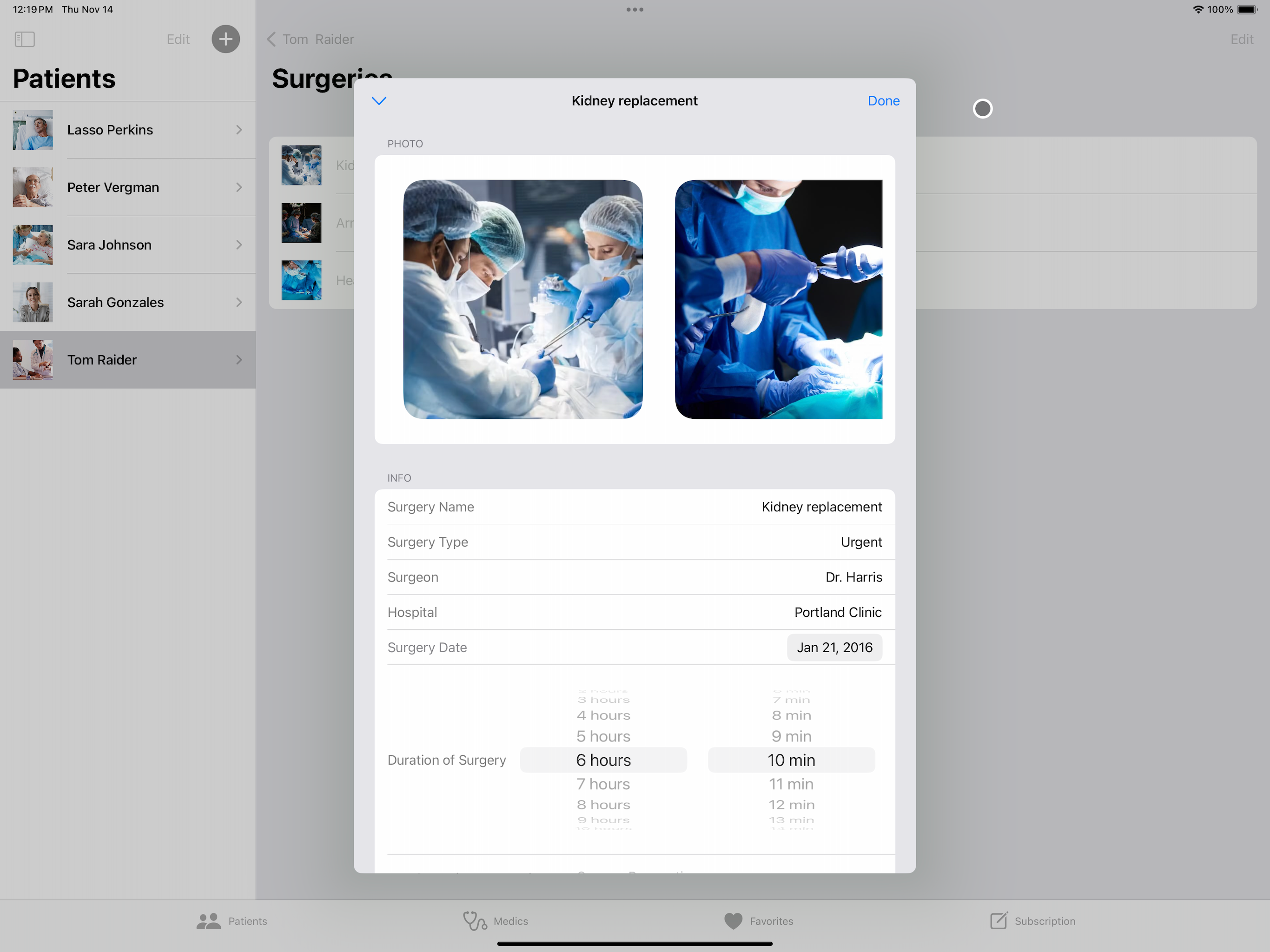Edit the Surgeon field Dr. Harris
1270x952 pixels.
click(x=635, y=577)
